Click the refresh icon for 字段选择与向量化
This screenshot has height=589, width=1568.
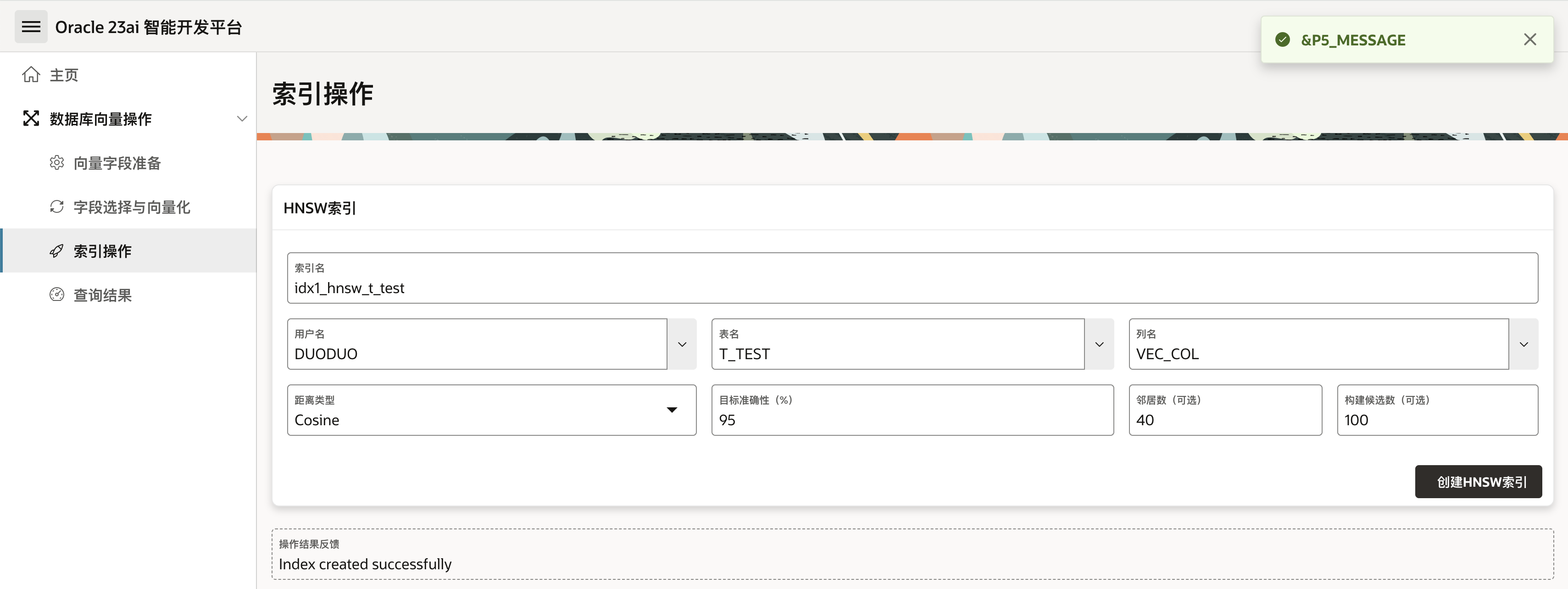coord(56,207)
